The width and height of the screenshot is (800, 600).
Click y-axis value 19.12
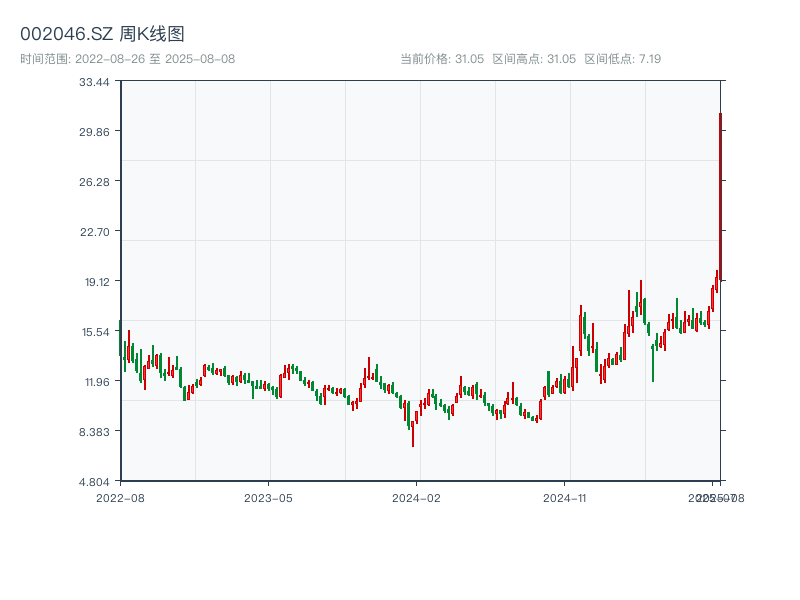pos(97,282)
